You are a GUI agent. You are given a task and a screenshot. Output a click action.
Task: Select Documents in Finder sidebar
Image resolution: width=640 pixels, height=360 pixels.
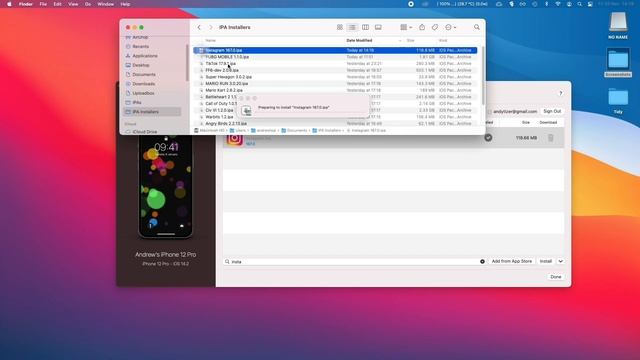coord(144,75)
